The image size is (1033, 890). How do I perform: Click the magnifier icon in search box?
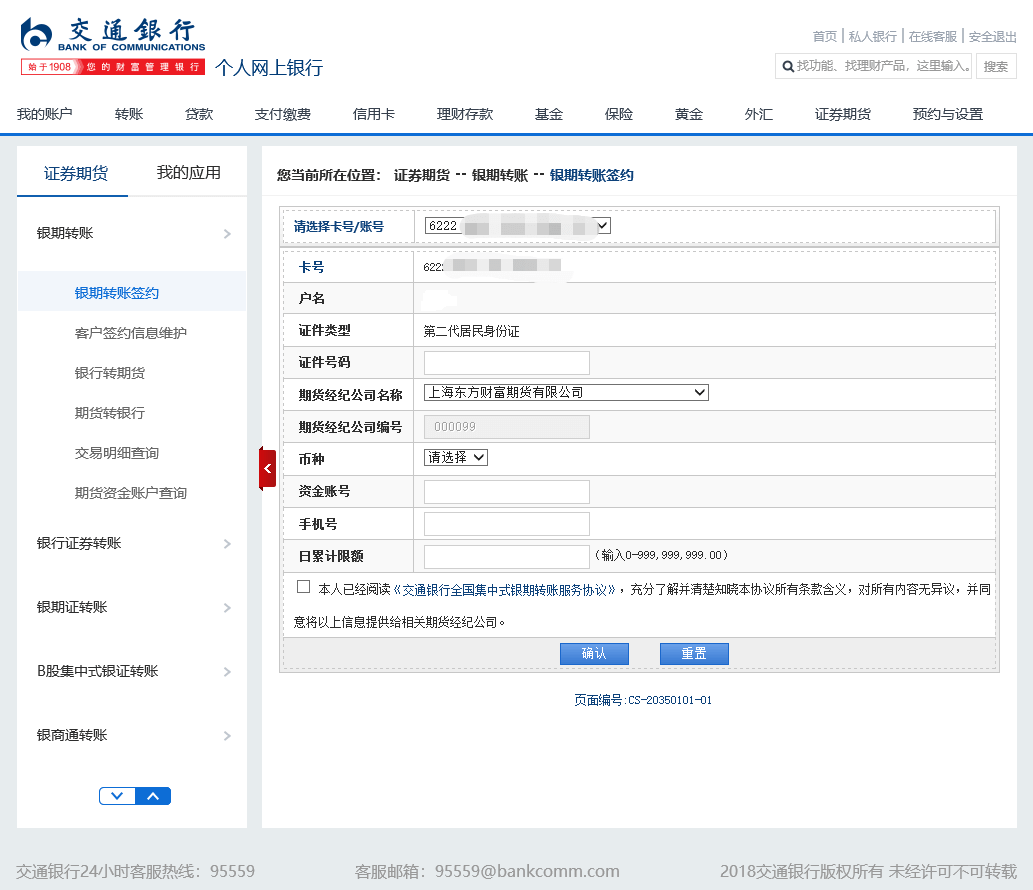coord(787,67)
